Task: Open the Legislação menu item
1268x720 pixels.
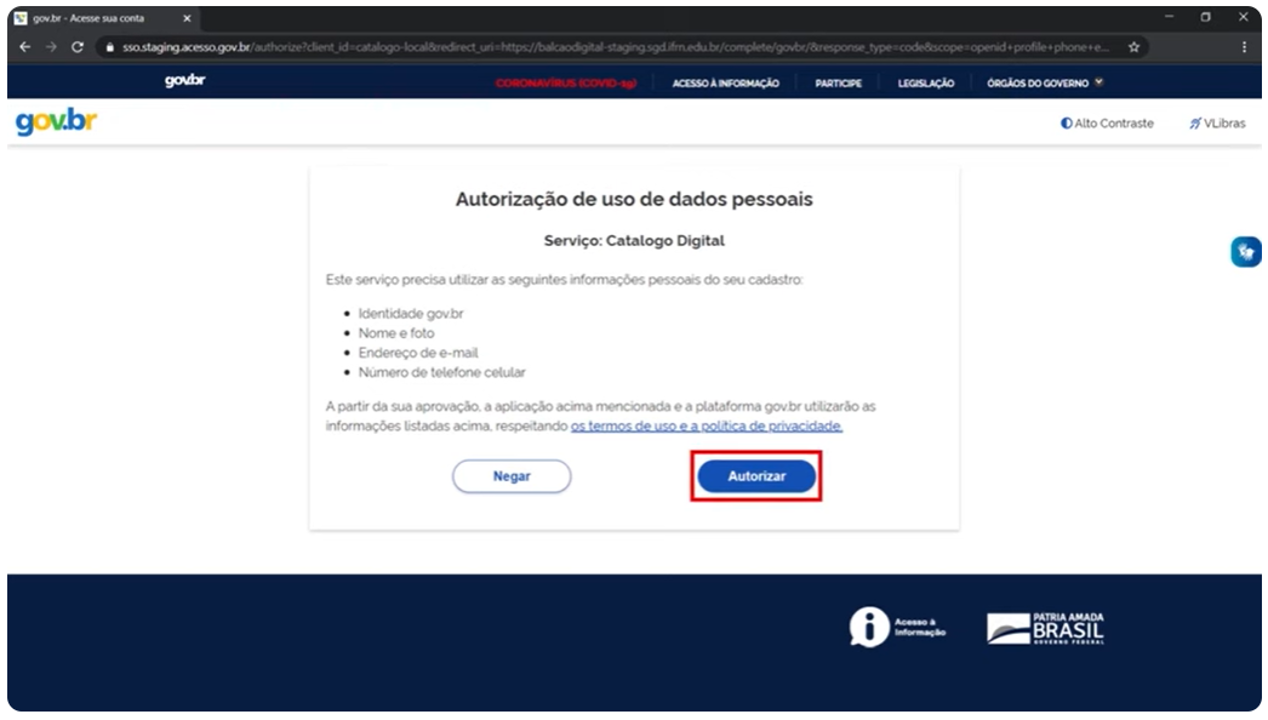Action: click(925, 83)
